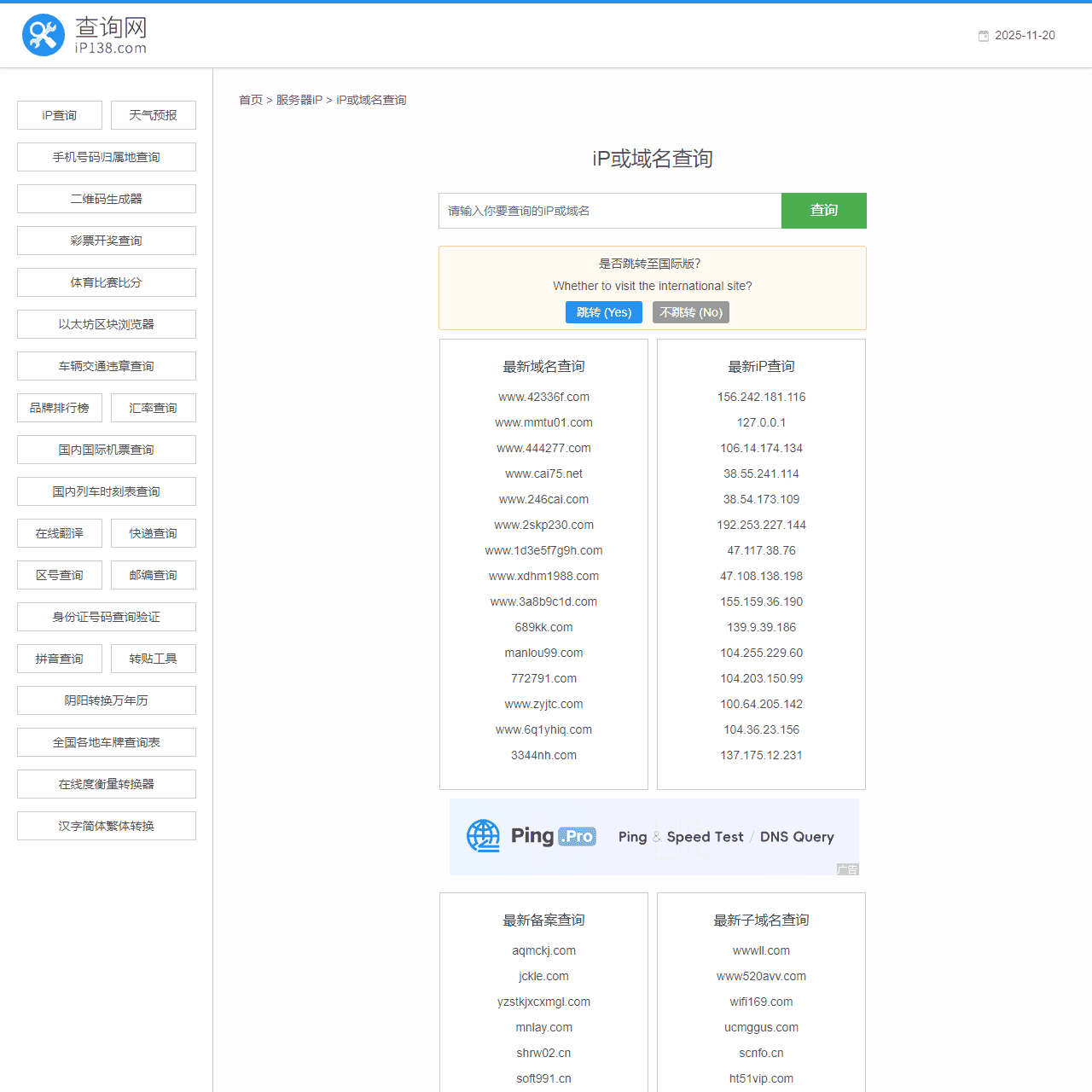Image resolution: width=1092 pixels, height=1092 pixels.
Task: Open the 天气预报 sidebar entry
Action: coord(153,115)
